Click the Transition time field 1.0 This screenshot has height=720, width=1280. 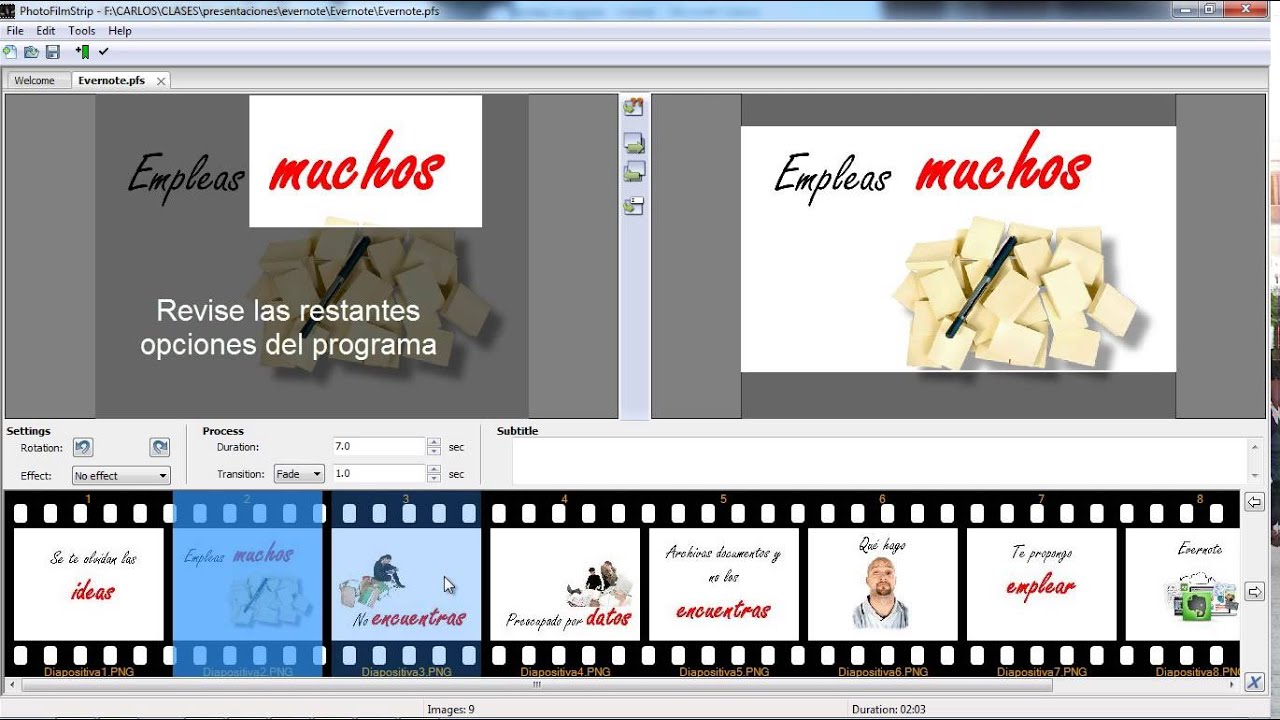pos(380,474)
